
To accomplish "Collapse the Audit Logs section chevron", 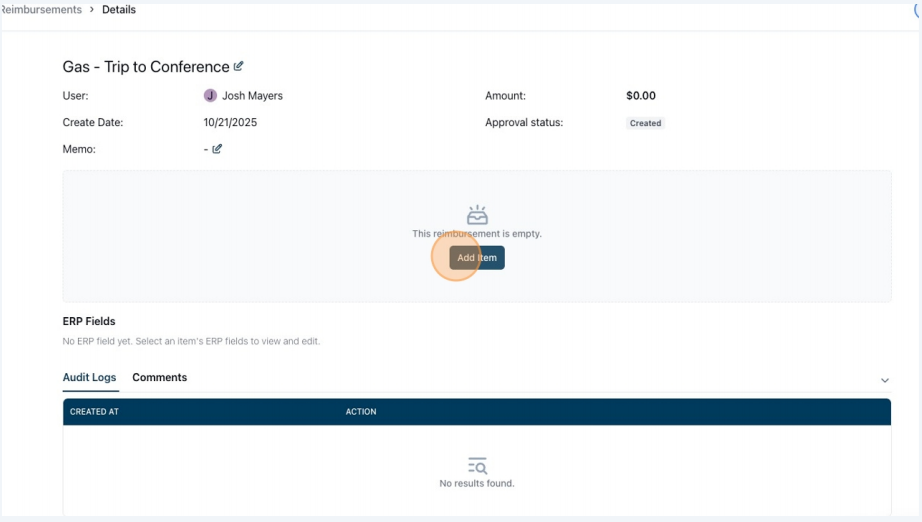I will (x=884, y=380).
